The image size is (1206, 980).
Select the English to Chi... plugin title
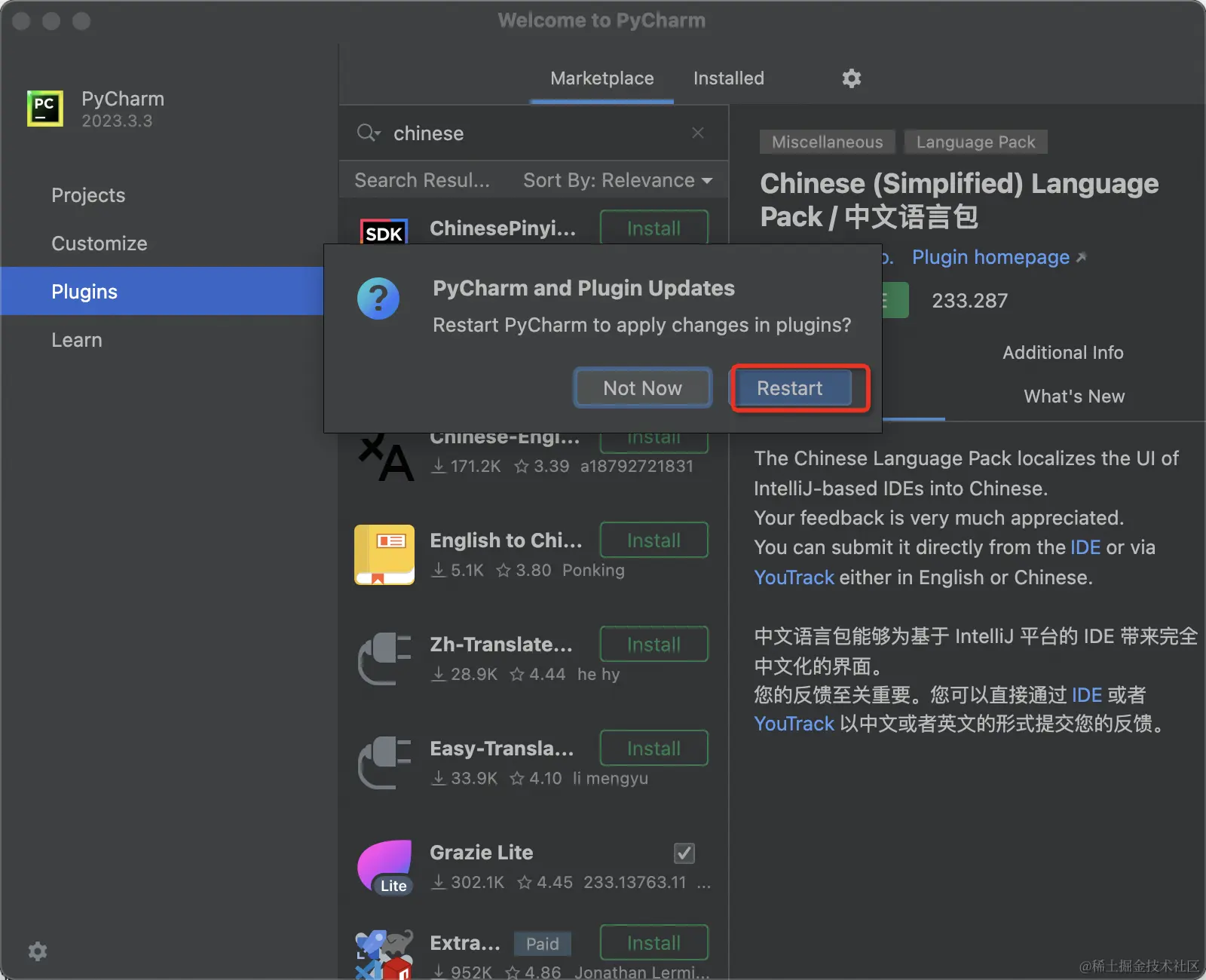pos(506,541)
